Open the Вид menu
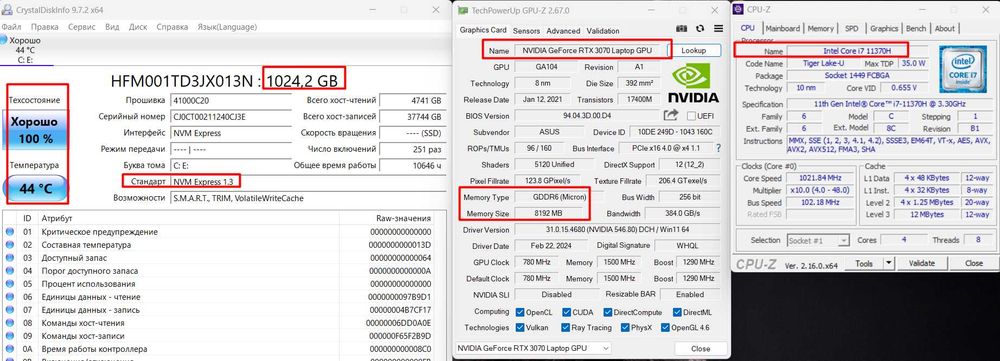This screenshot has width=1000, height=361. pos(112,27)
